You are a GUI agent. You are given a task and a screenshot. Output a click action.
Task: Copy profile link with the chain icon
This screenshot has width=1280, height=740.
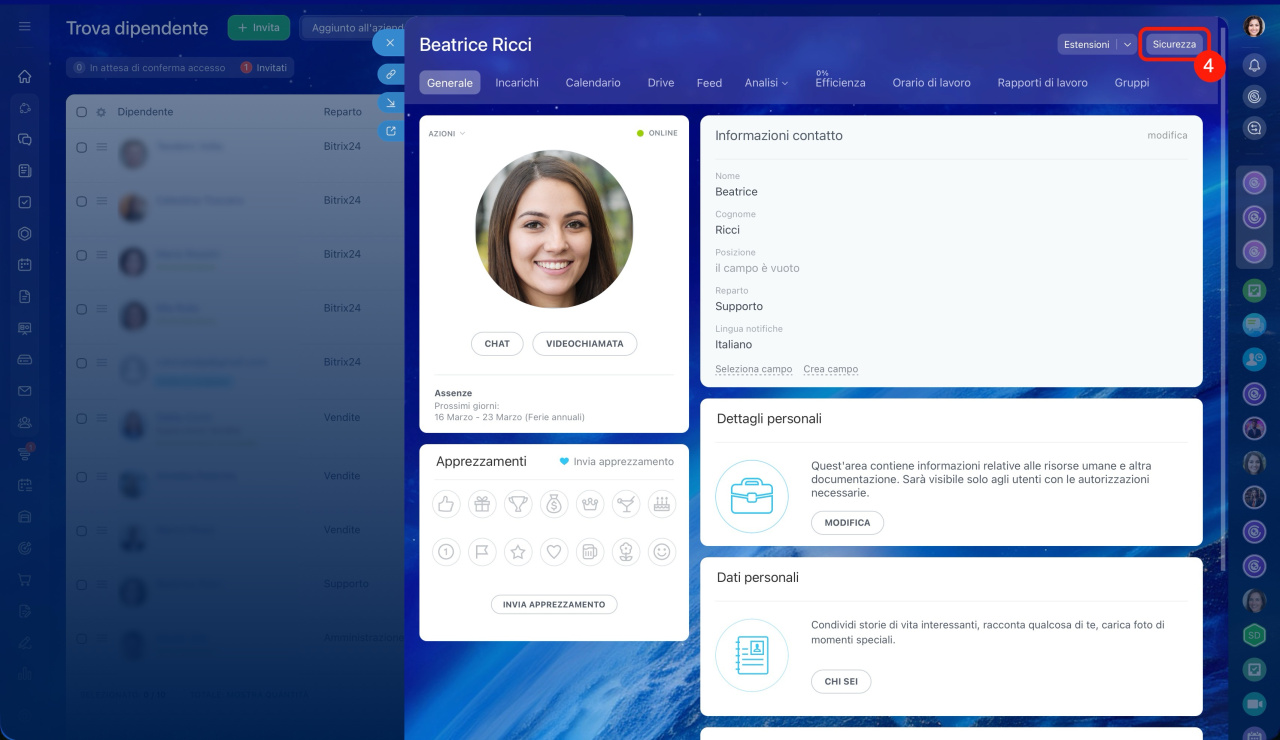(390, 74)
